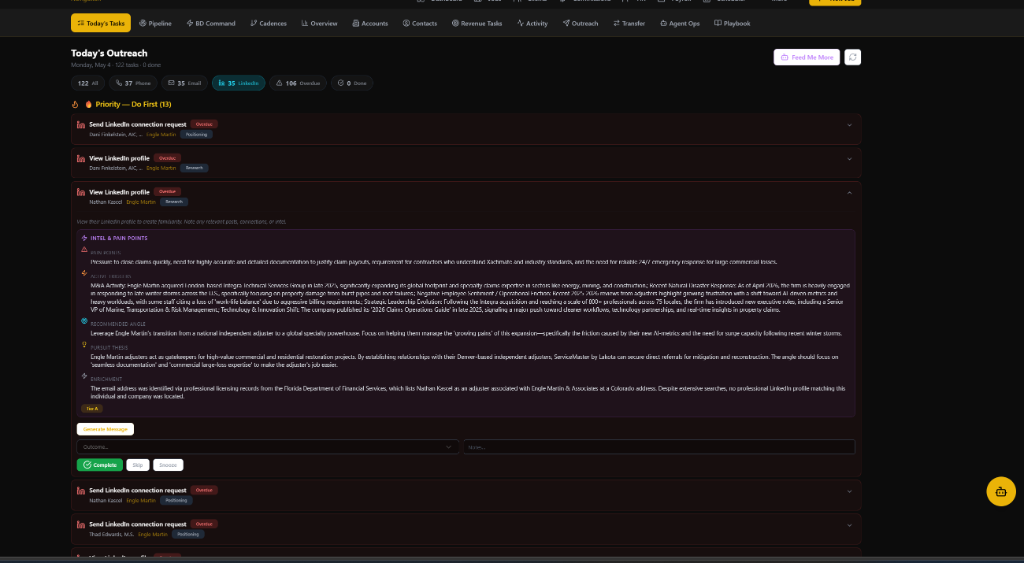The width and height of the screenshot is (1024, 563).
Task: Collapse the Nathan Kascel View LinkedIn profile task
Action: coord(849,193)
